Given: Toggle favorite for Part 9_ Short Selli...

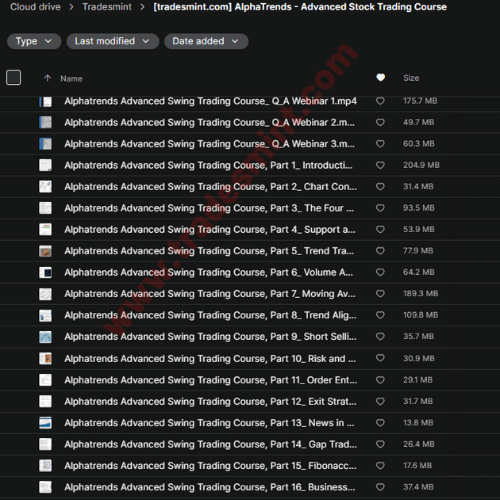Looking at the screenshot, I should (380, 336).
